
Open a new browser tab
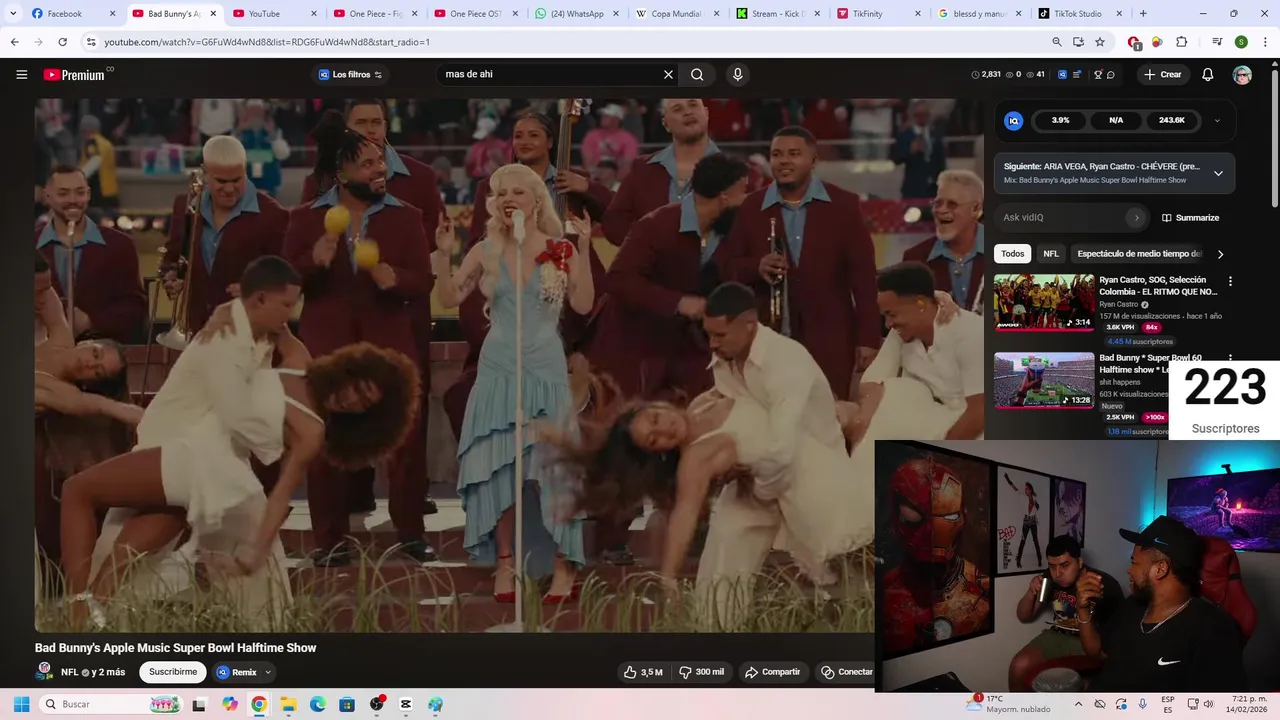pos(1143,14)
